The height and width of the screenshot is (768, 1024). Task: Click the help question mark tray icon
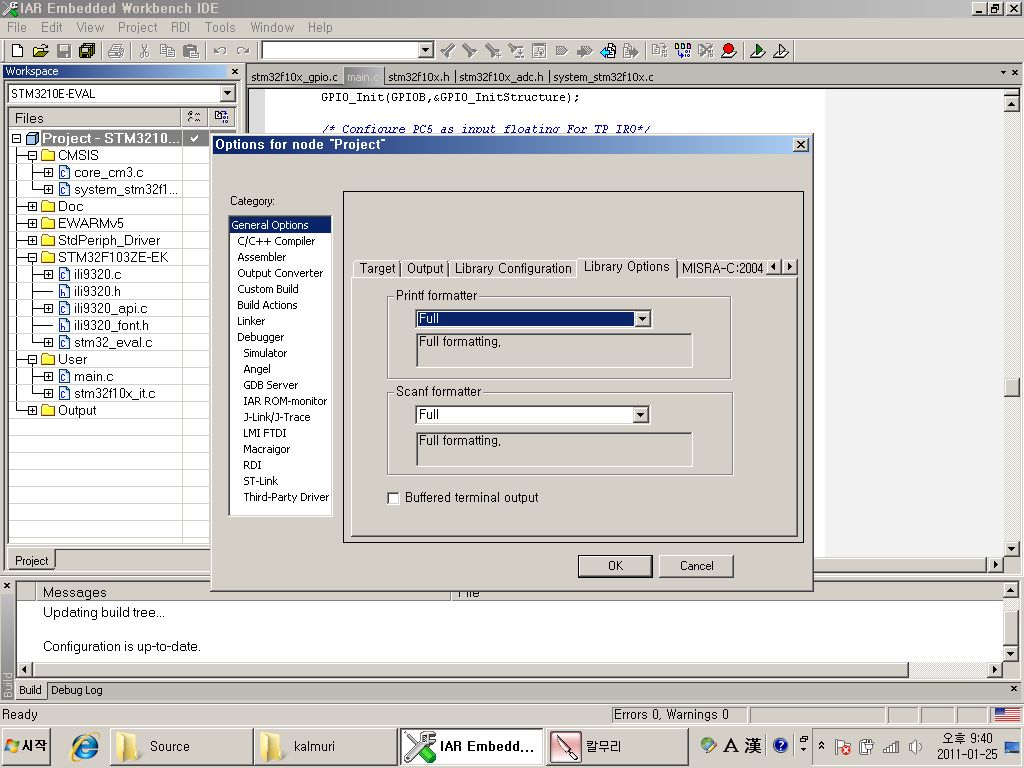tap(780, 745)
